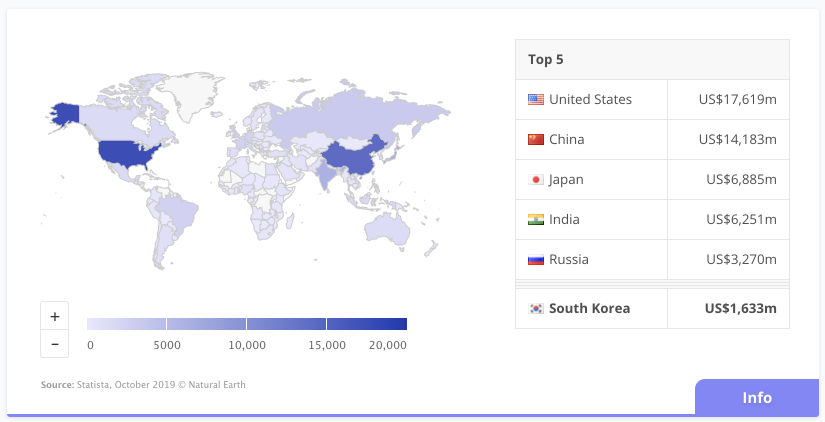825x422 pixels.
Task: Click the Japan flag icon
Action: point(536,179)
